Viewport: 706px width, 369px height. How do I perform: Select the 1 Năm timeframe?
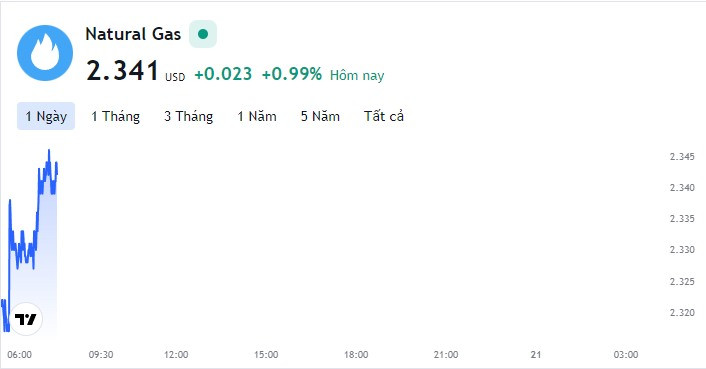257,117
